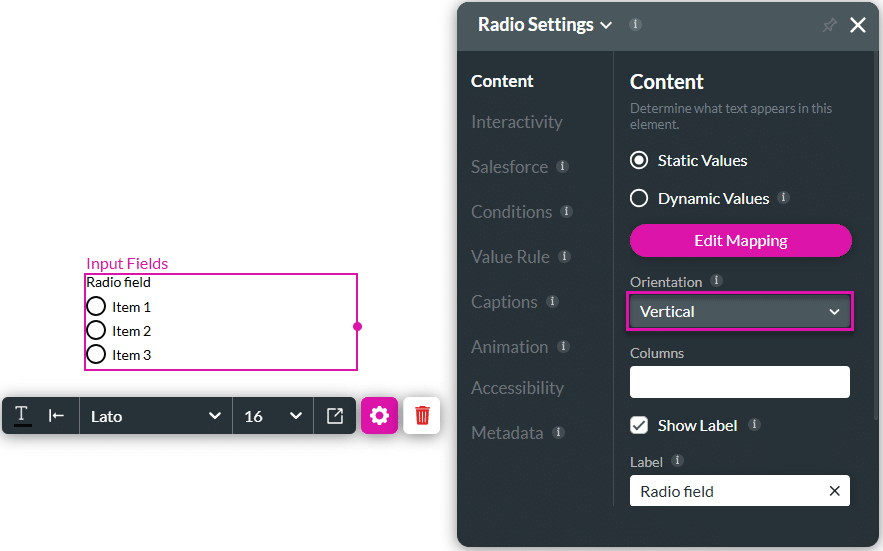Open the Orientation dropdown set to Vertical
This screenshot has height=551, width=883.
coord(740,312)
